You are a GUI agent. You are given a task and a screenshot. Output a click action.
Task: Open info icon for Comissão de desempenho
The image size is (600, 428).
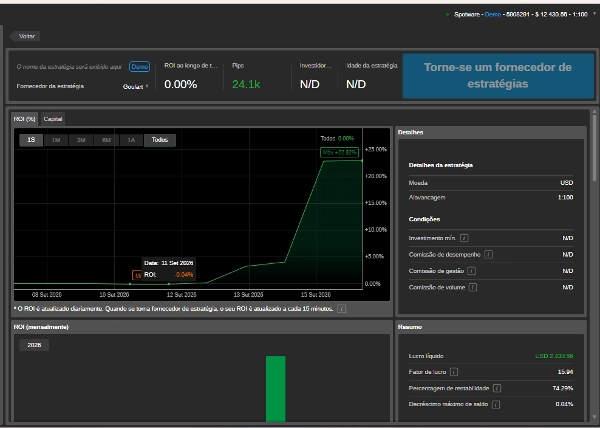tap(489, 255)
